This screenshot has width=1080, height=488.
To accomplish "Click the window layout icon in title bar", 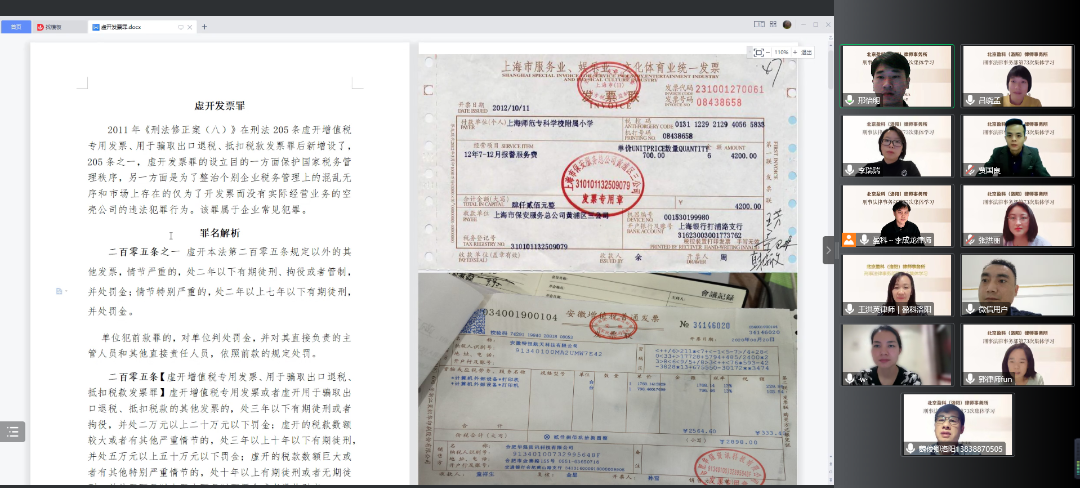I will pyautogui.click(x=759, y=24).
